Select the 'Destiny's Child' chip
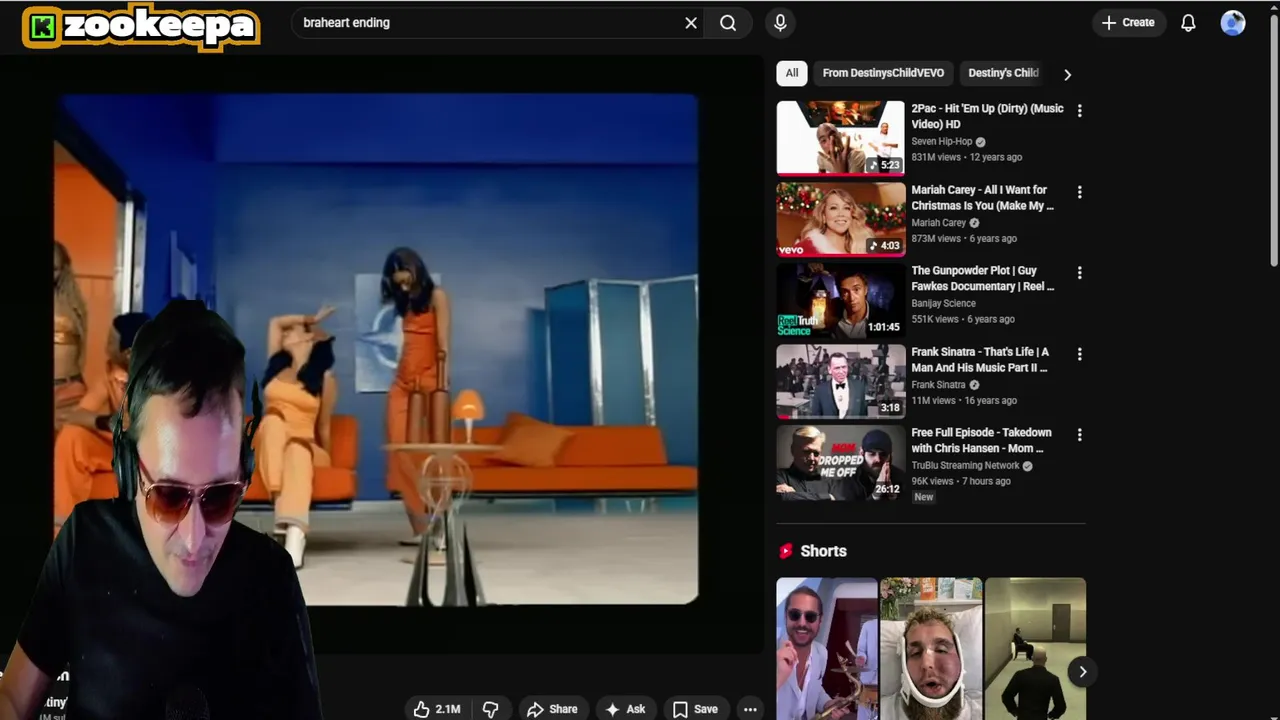 [x=1003, y=73]
